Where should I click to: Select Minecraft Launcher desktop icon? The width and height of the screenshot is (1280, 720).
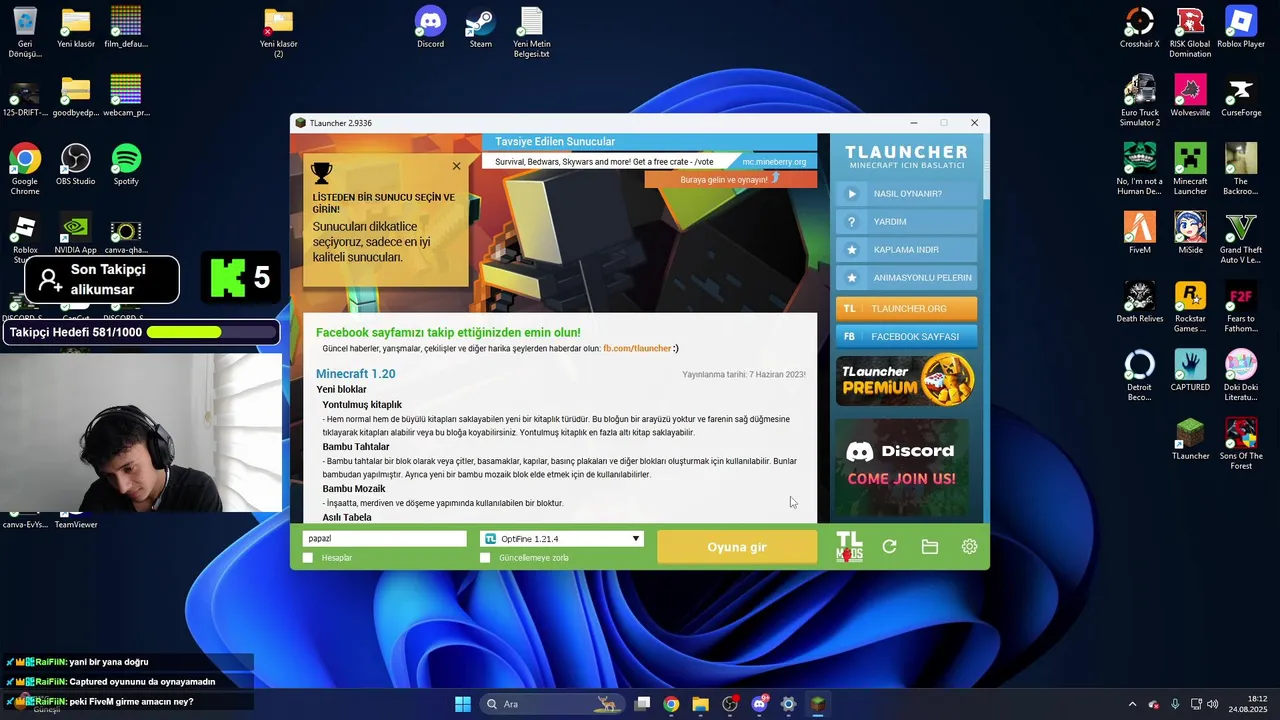(1190, 169)
